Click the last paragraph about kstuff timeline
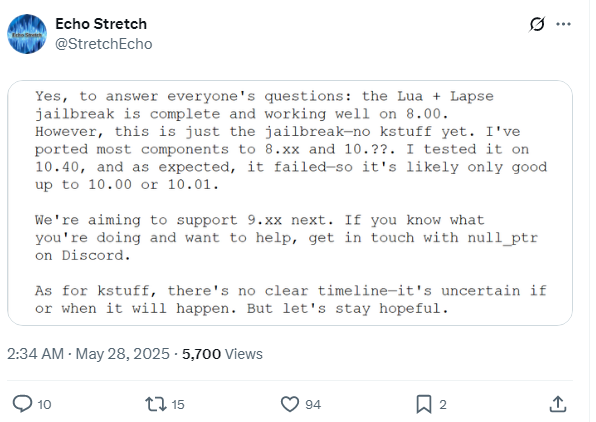This screenshot has width=596, height=422. click(x=291, y=300)
